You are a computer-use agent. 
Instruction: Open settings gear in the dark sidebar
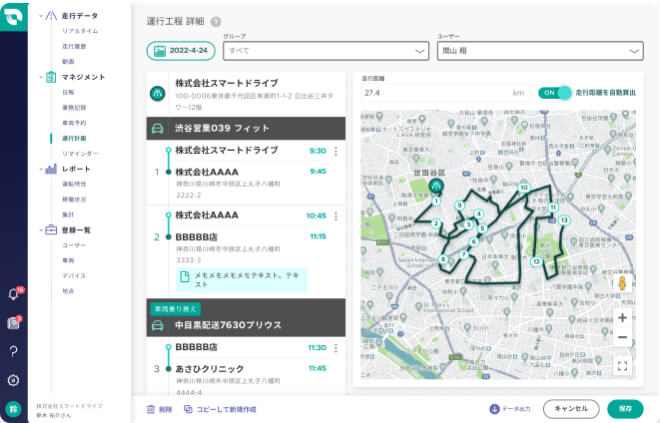point(13,380)
